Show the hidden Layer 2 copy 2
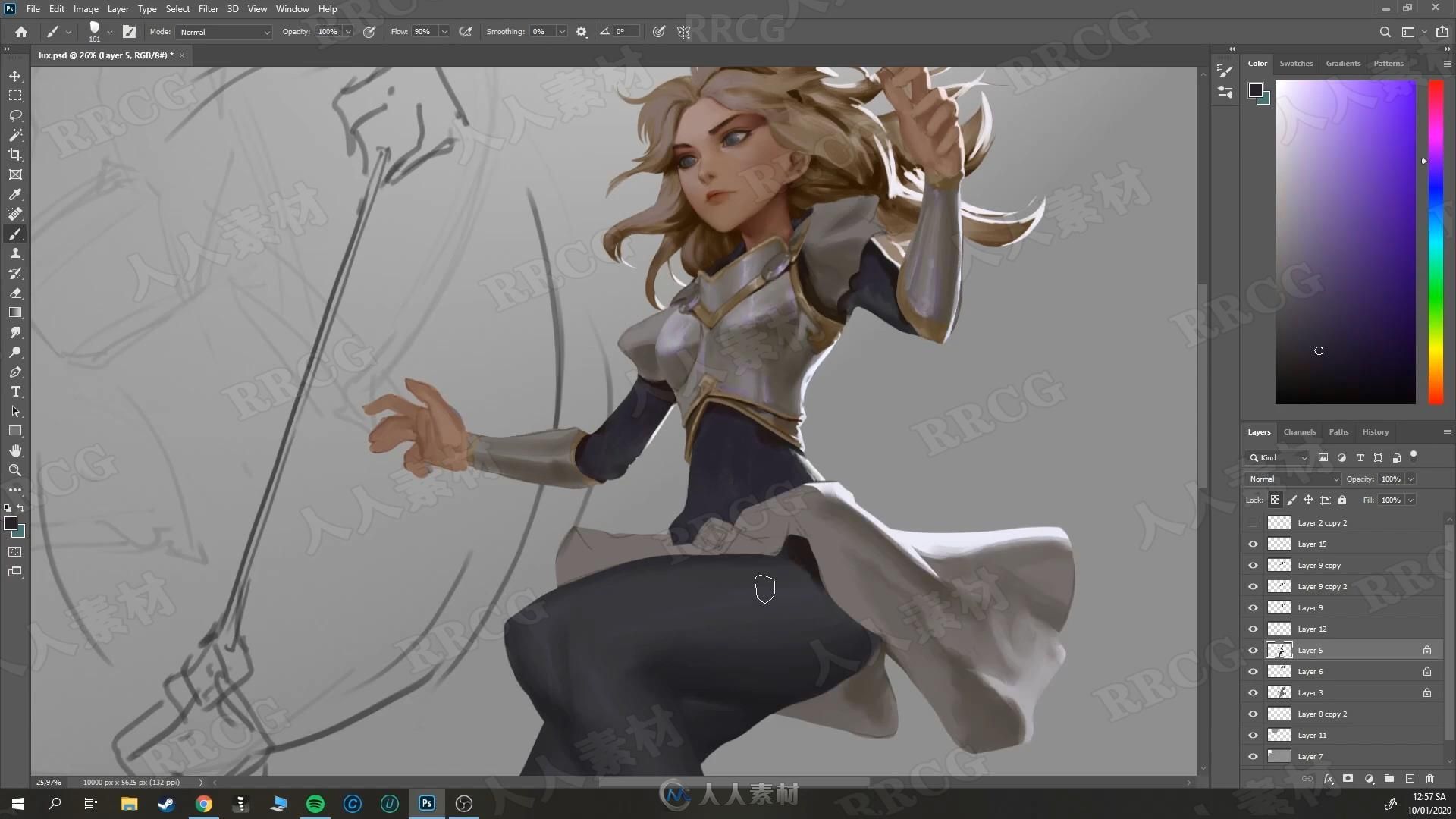Screen dimensions: 1456x819 1253,523
